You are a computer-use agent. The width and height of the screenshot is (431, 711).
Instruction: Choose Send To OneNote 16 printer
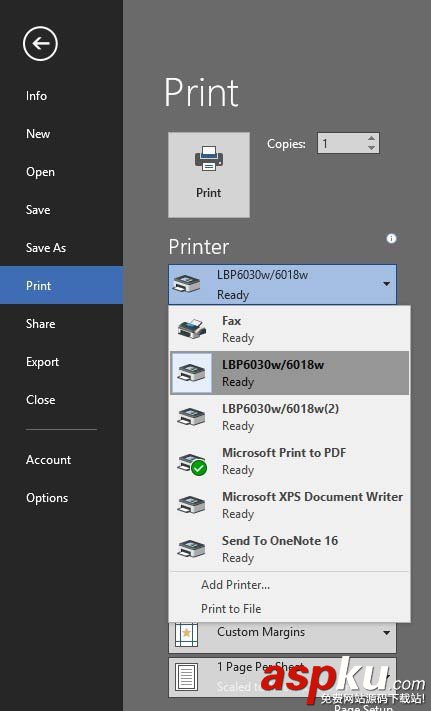pos(290,549)
